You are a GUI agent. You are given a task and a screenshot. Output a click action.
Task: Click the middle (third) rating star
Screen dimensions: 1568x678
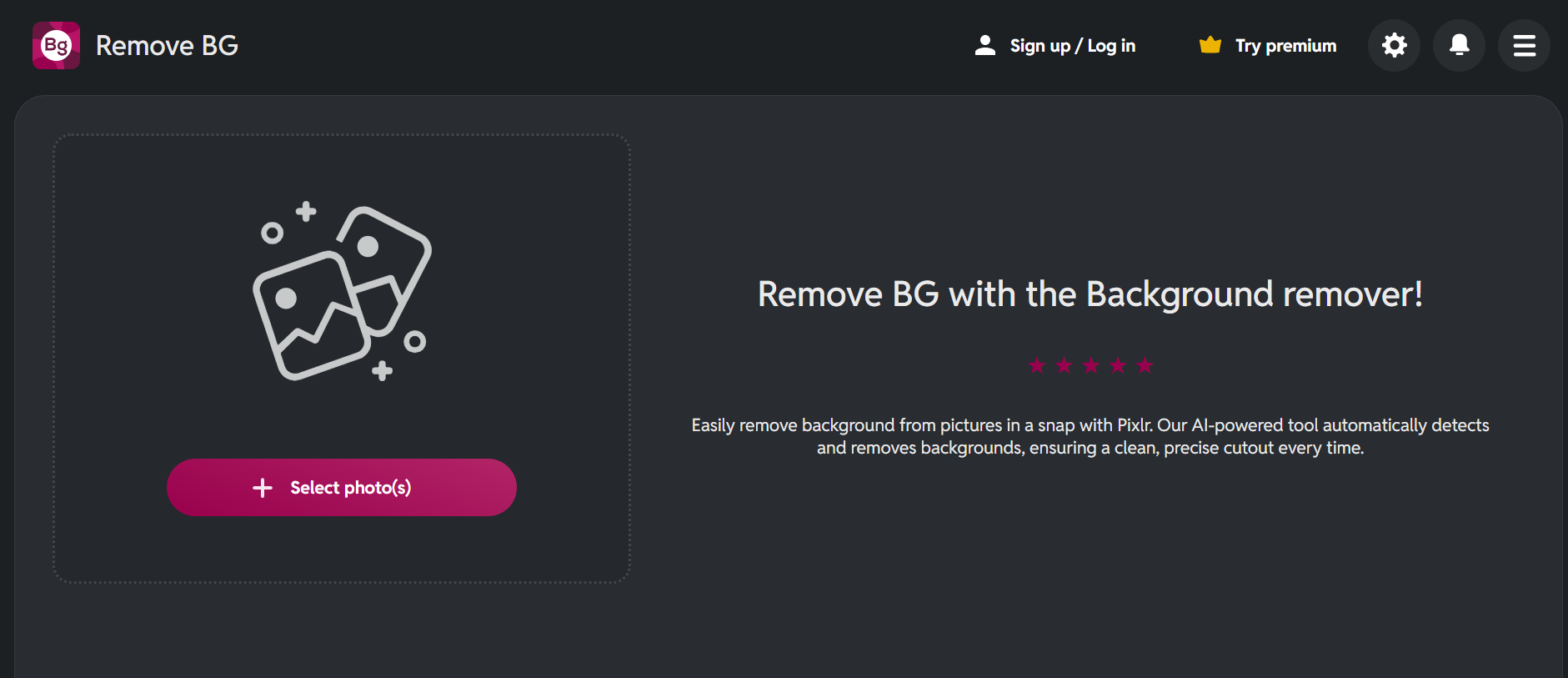tap(1090, 365)
